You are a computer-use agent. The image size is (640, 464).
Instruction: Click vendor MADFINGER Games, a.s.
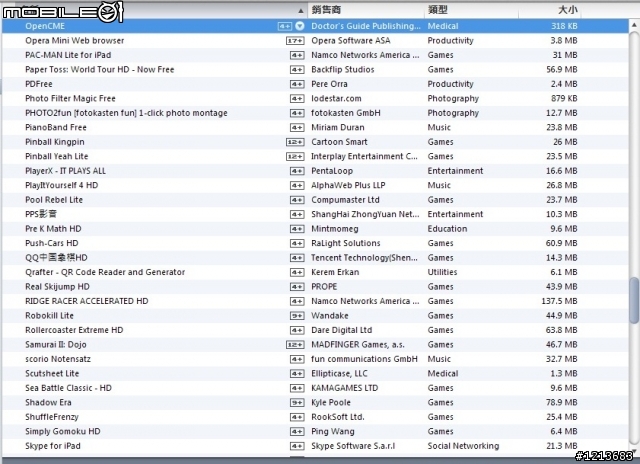[358, 345]
